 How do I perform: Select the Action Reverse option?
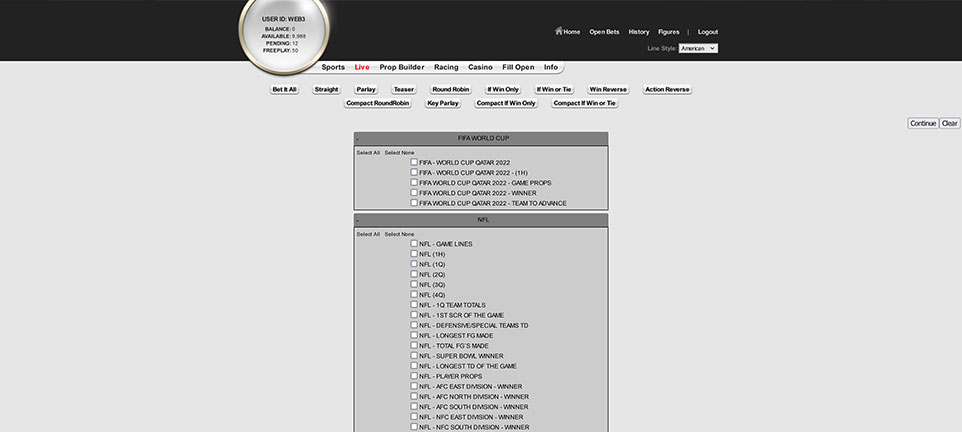point(668,90)
